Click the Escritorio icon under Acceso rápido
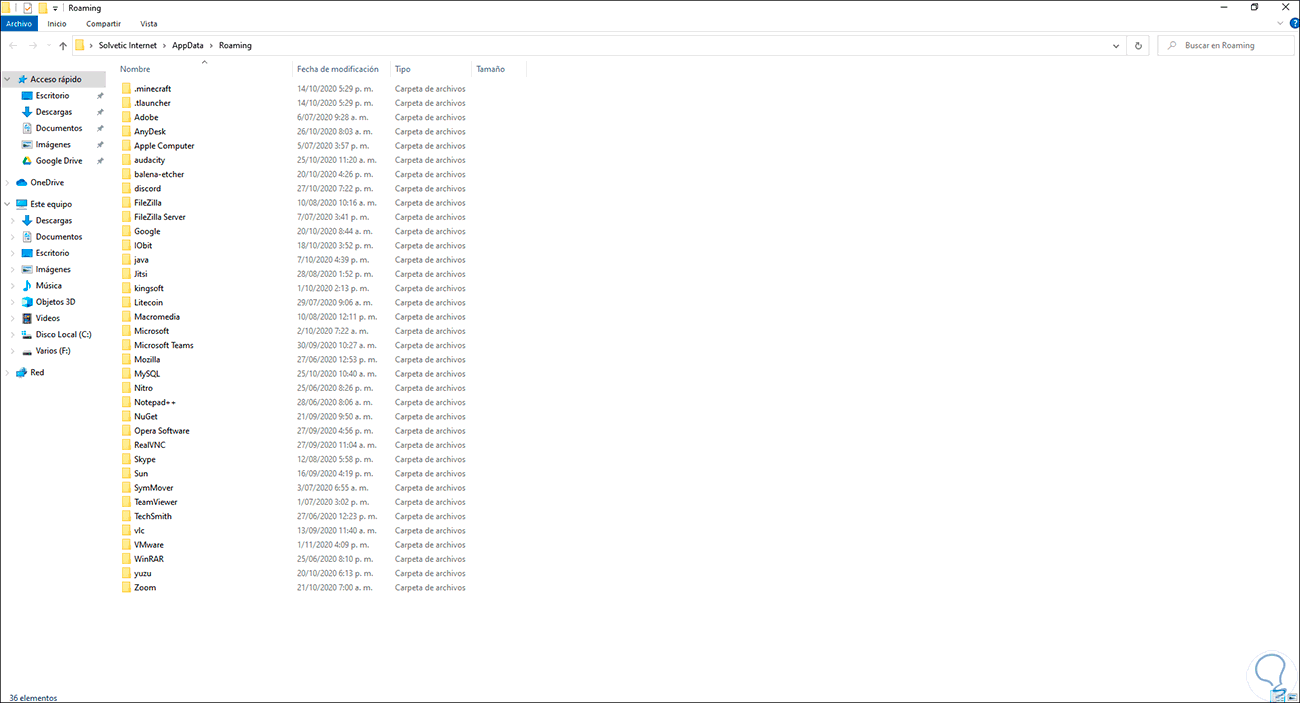This screenshot has height=703, width=1300. (x=27, y=96)
